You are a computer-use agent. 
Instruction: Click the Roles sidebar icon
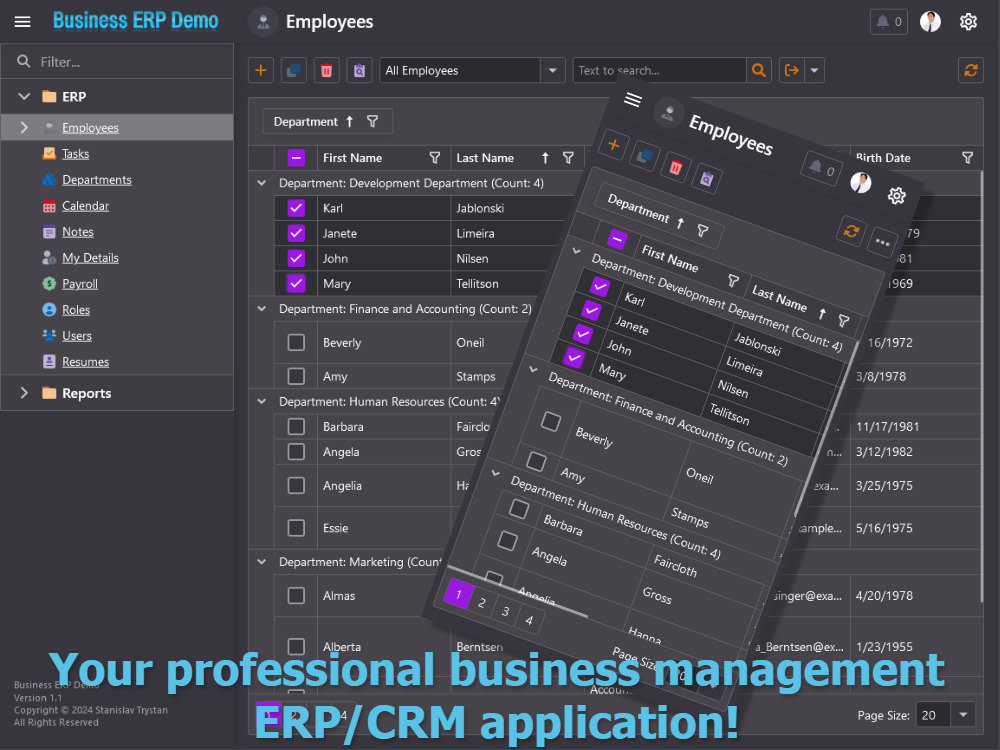coord(49,310)
